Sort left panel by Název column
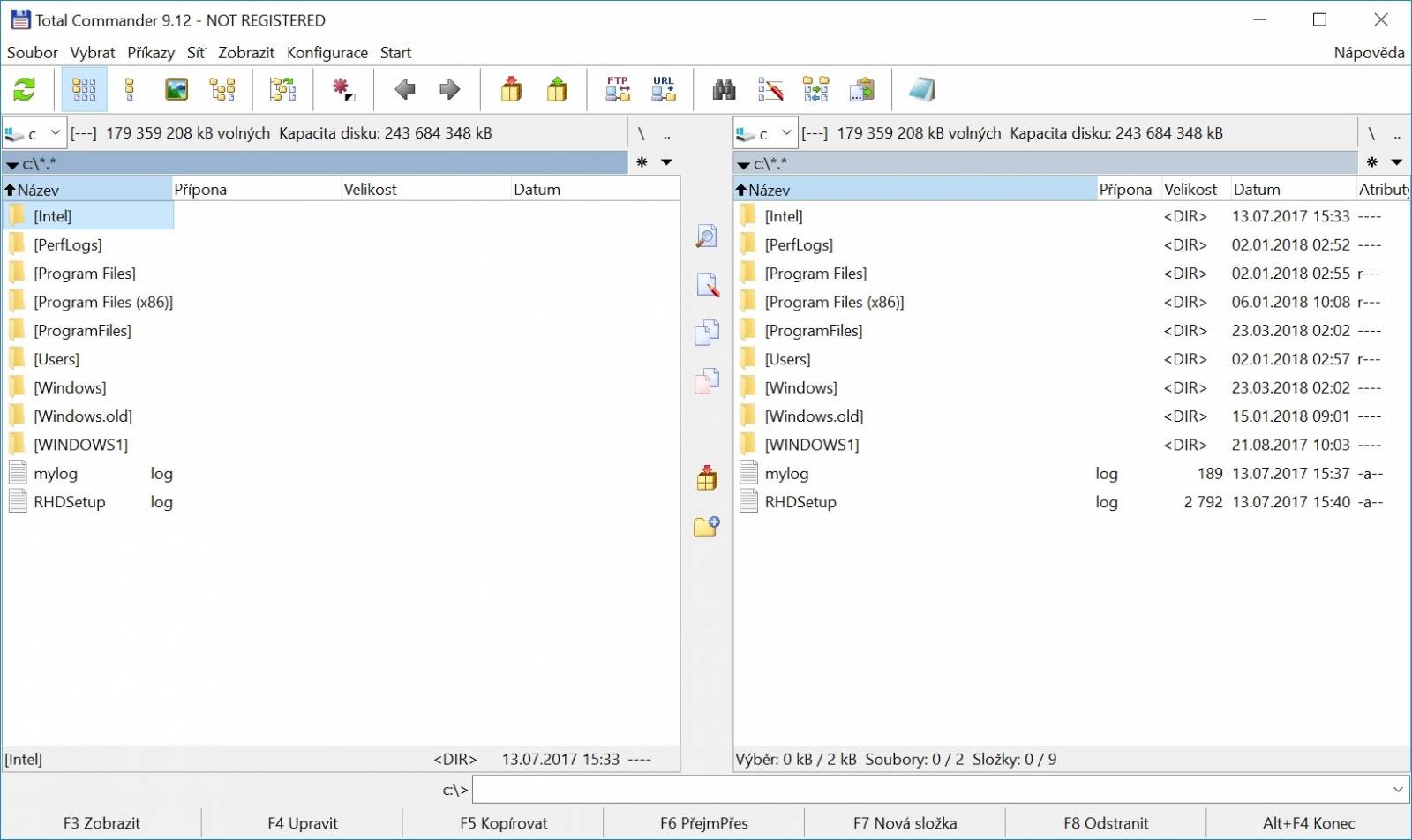This screenshot has width=1412, height=840. (x=86, y=189)
